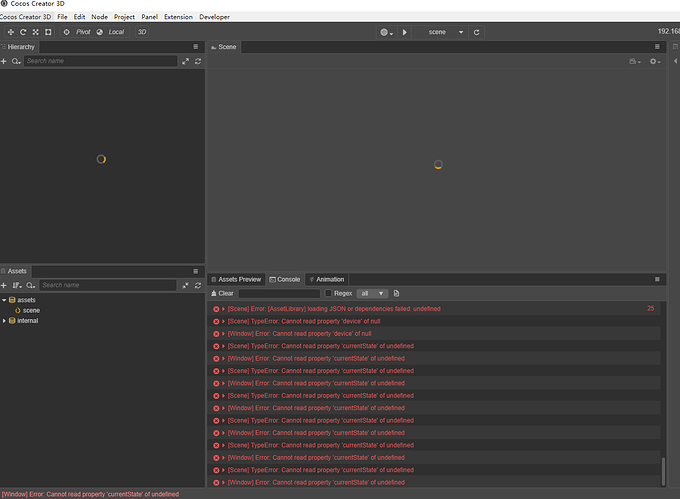Expand the Window 'device' of null error
The image size is (680, 499).
tap(223, 334)
